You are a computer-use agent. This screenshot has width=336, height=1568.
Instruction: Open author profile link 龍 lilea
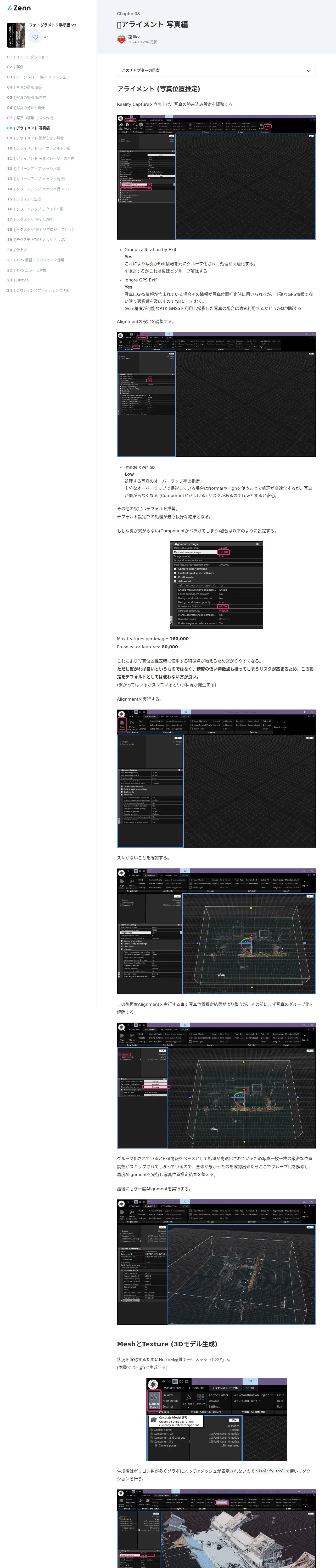click(x=134, y=37)
